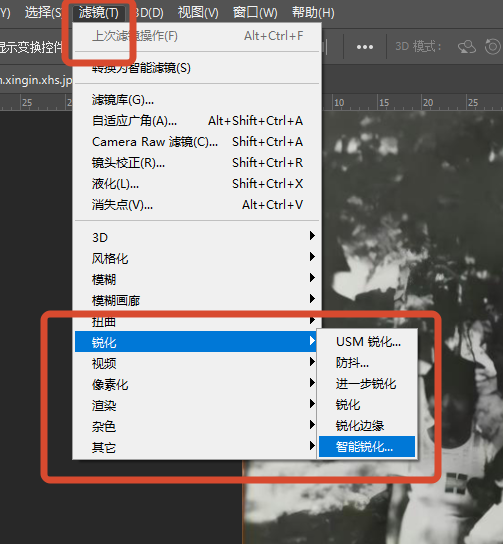Expand the 扭曲 distort submenu

click(x=197, y=322)
